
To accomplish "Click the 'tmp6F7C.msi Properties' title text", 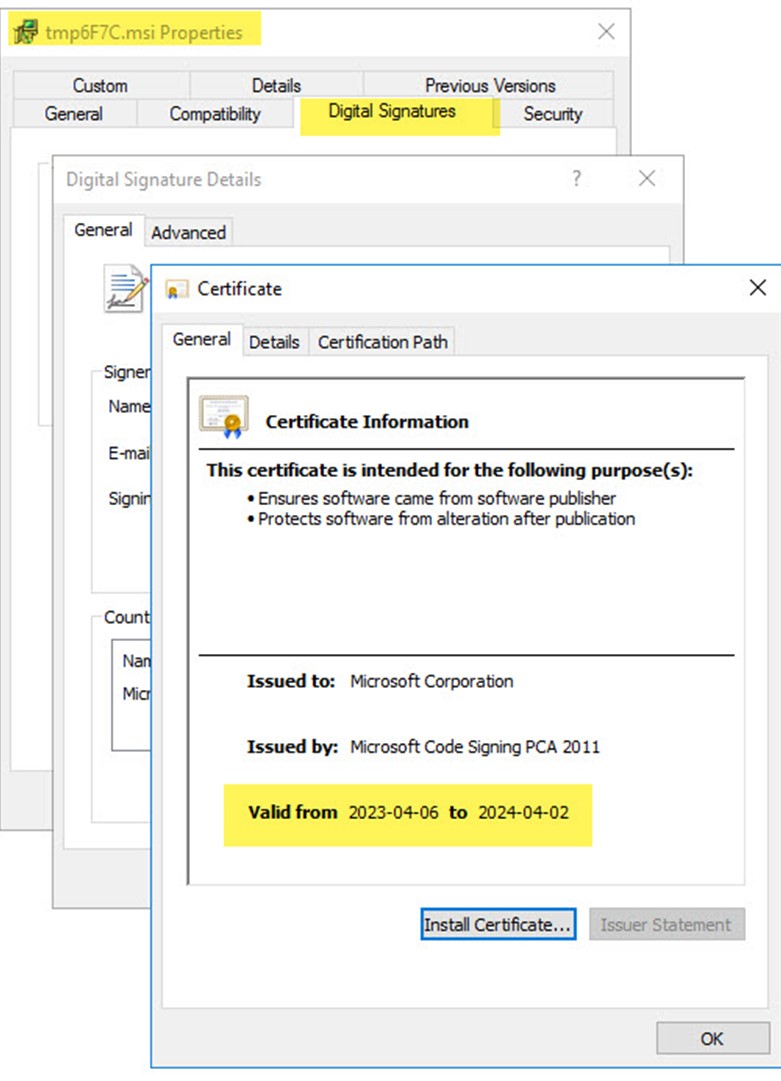I will pyautogui.click(x=144, y=32).
